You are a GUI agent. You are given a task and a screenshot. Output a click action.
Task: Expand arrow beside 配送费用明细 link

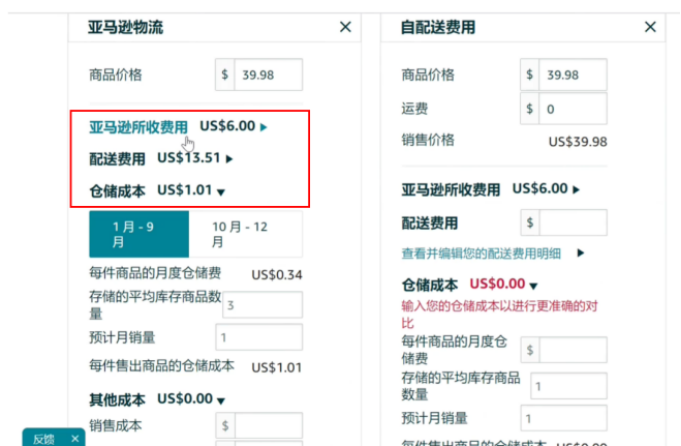(x=581, y=253)
